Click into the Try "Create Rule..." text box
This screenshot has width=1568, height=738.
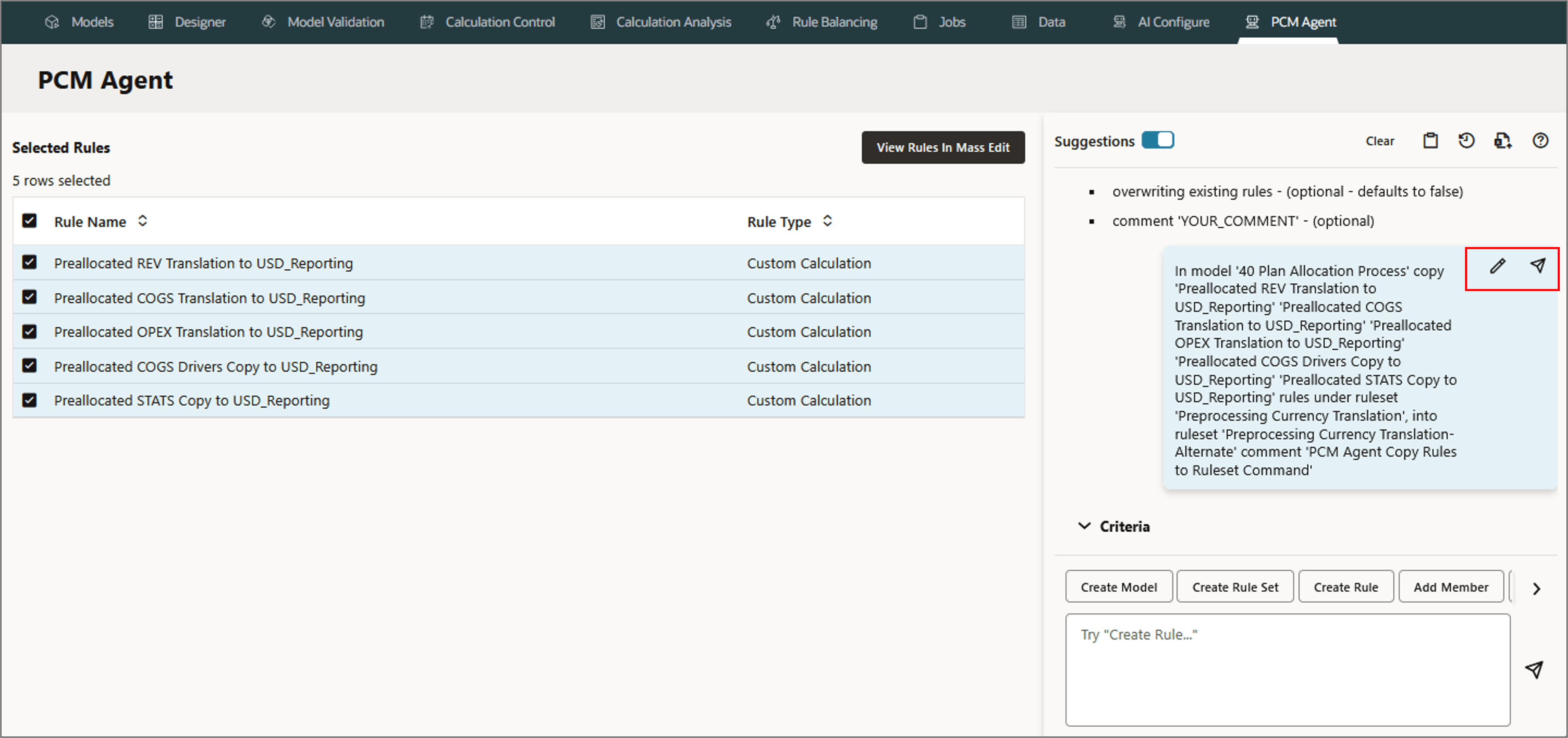tap(1287, 669)
